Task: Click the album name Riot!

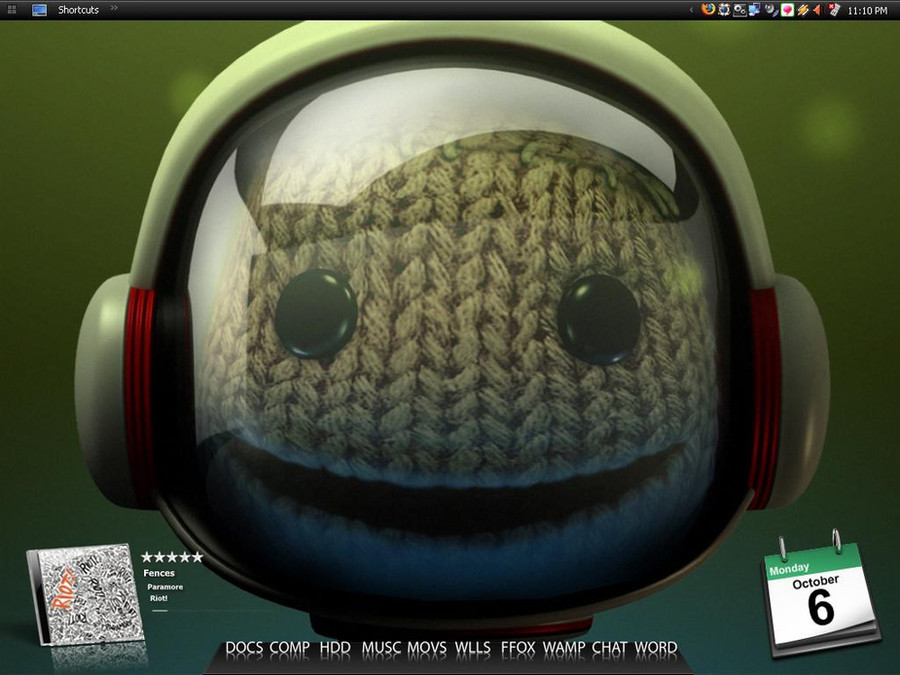Action: coord(159,598)
